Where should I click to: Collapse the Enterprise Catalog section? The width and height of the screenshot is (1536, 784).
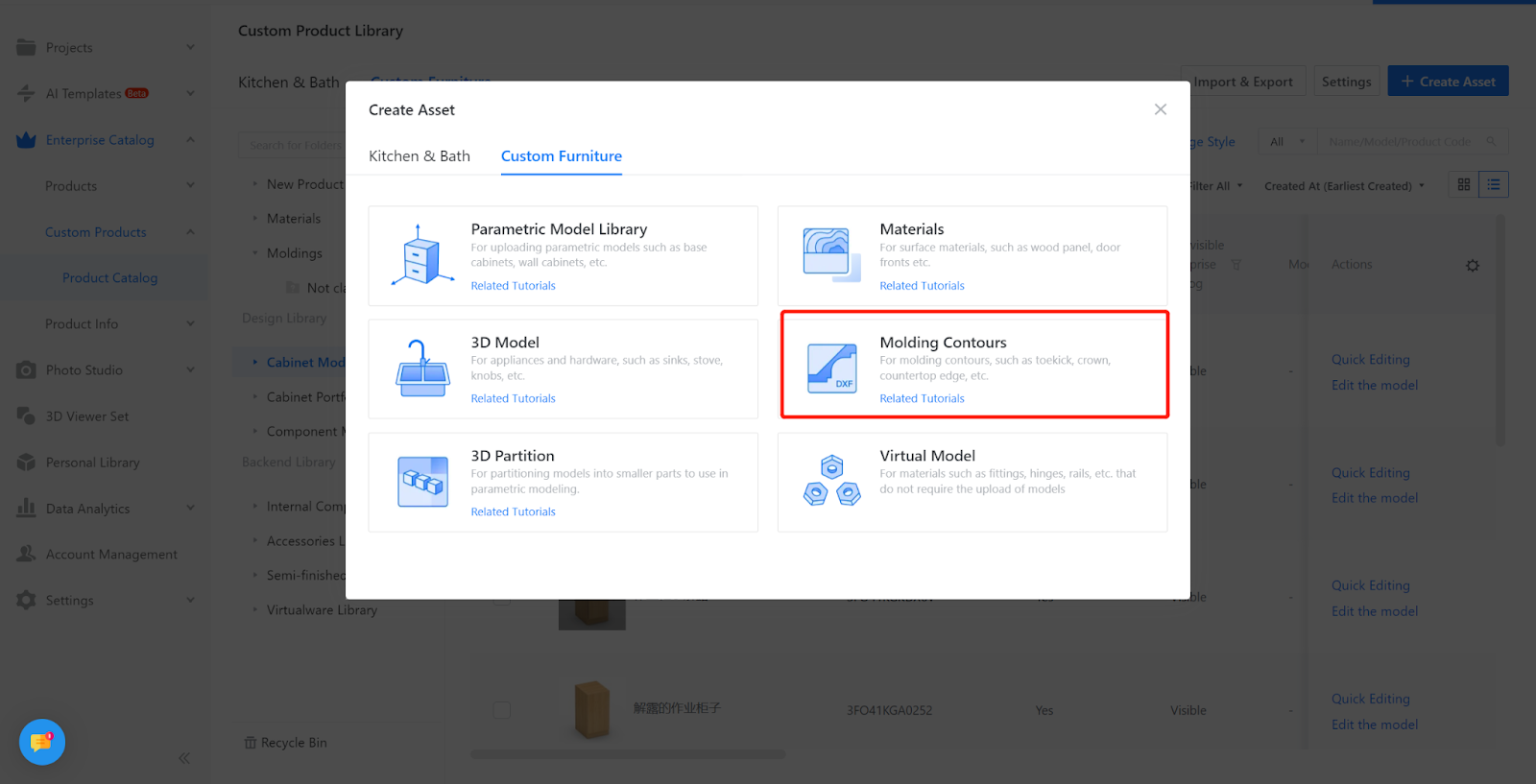click(190, 140)
